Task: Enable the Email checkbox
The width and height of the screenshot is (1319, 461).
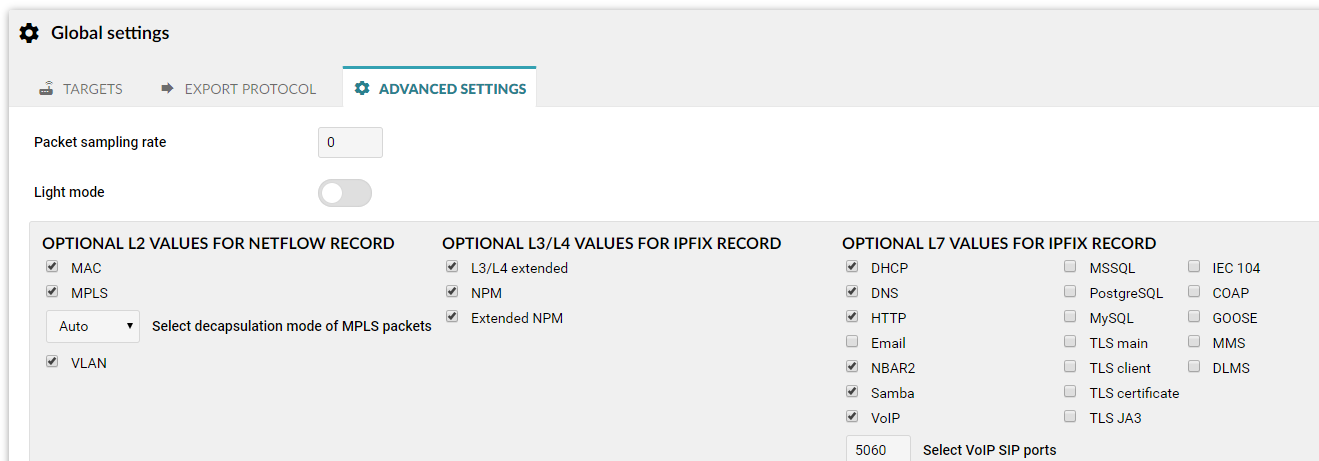Action: [x=852, y=342]
